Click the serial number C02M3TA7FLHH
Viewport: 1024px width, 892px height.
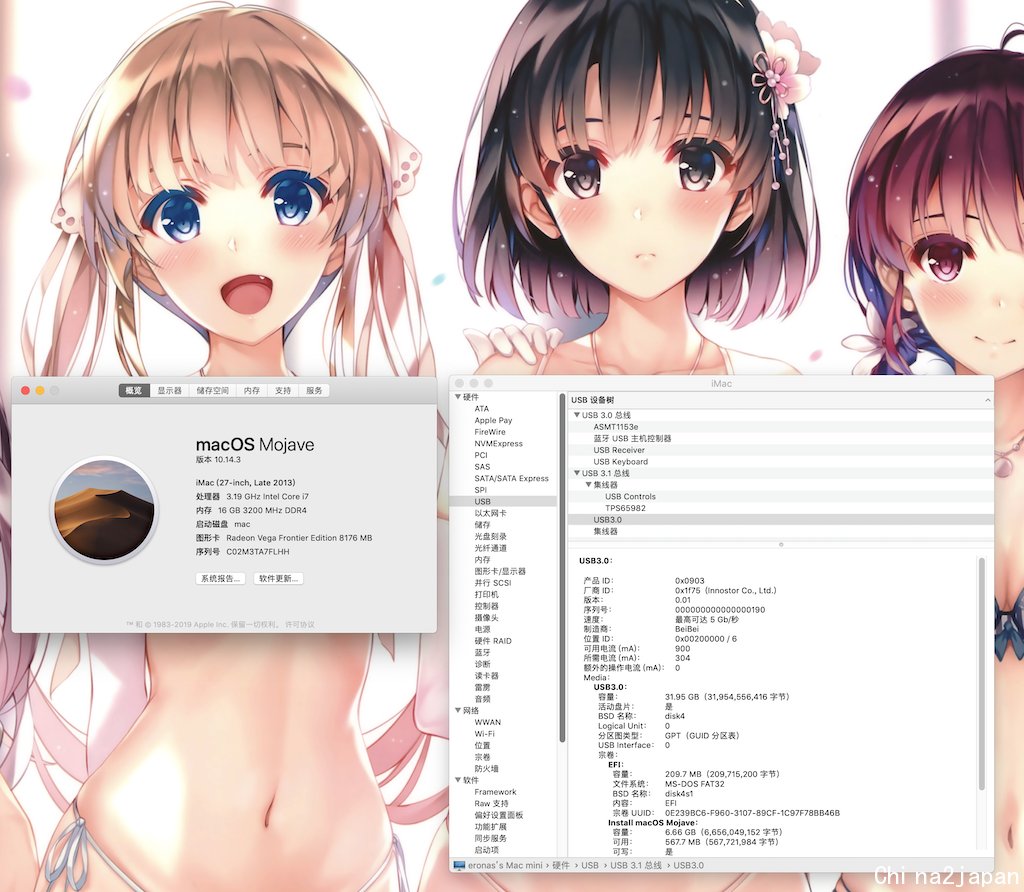[x=257, y=552]
